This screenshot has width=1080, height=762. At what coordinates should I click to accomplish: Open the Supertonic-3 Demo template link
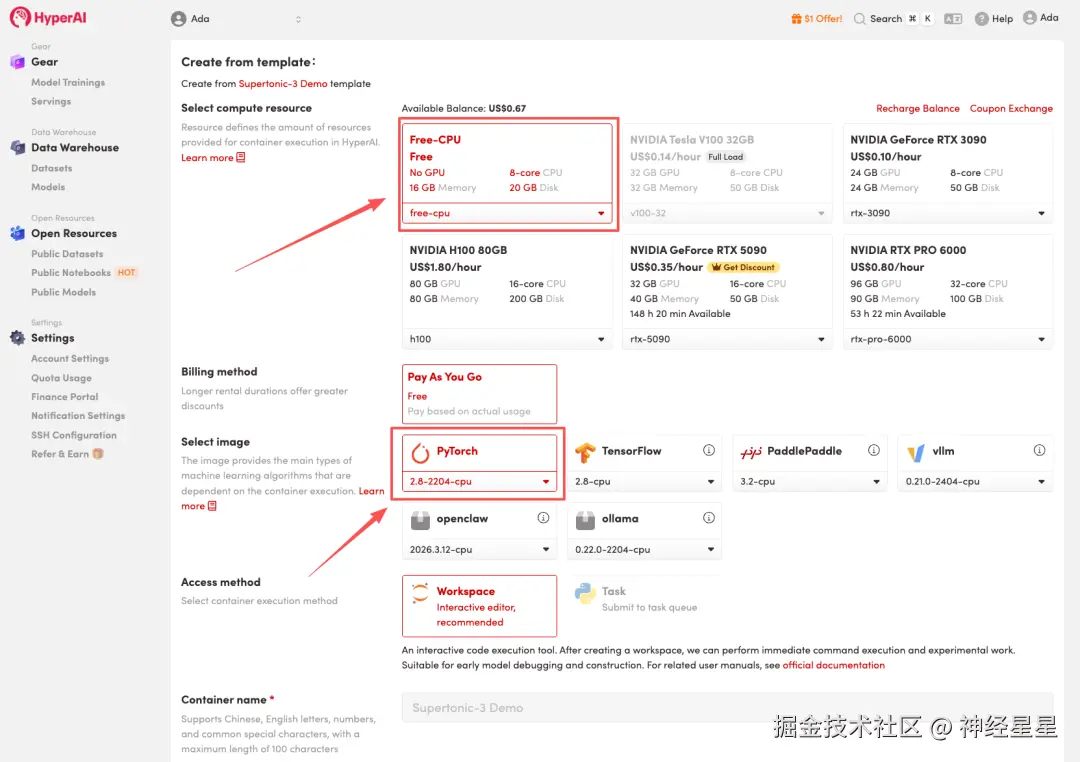pyautogui.click(x=283, y=83)
